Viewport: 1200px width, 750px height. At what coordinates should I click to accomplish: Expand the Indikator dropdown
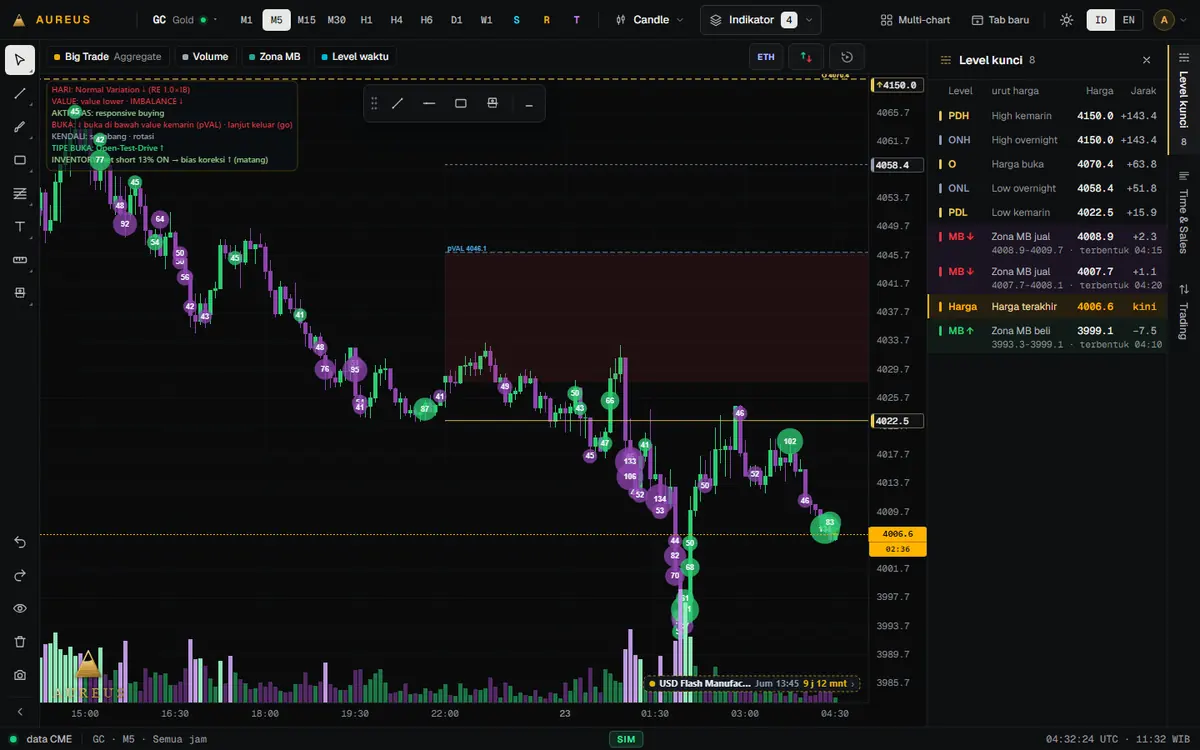761,20
